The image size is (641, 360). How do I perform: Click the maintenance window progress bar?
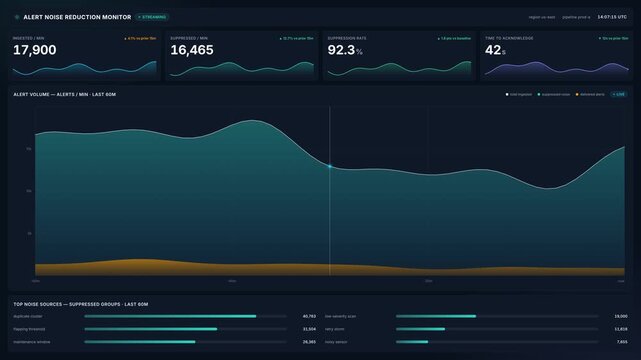coord(186,342)
